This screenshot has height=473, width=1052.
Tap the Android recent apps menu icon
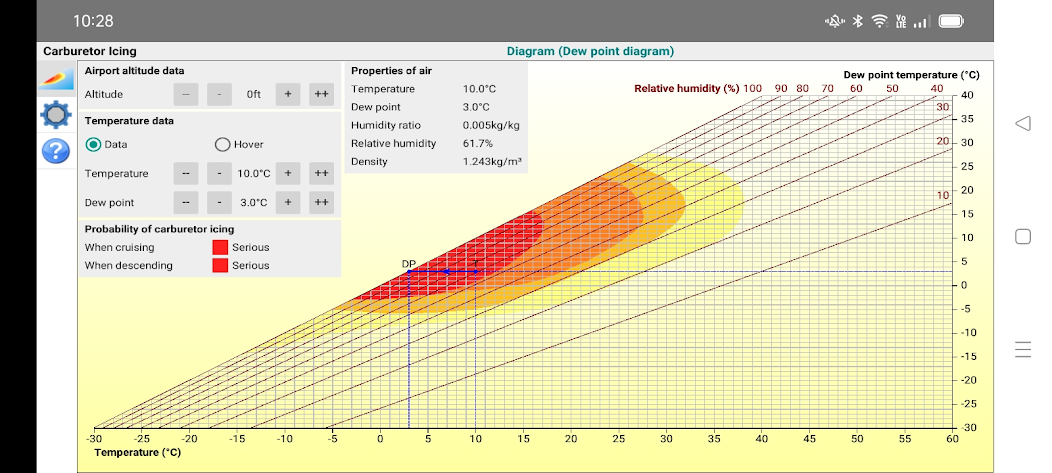pos(1022,349)
